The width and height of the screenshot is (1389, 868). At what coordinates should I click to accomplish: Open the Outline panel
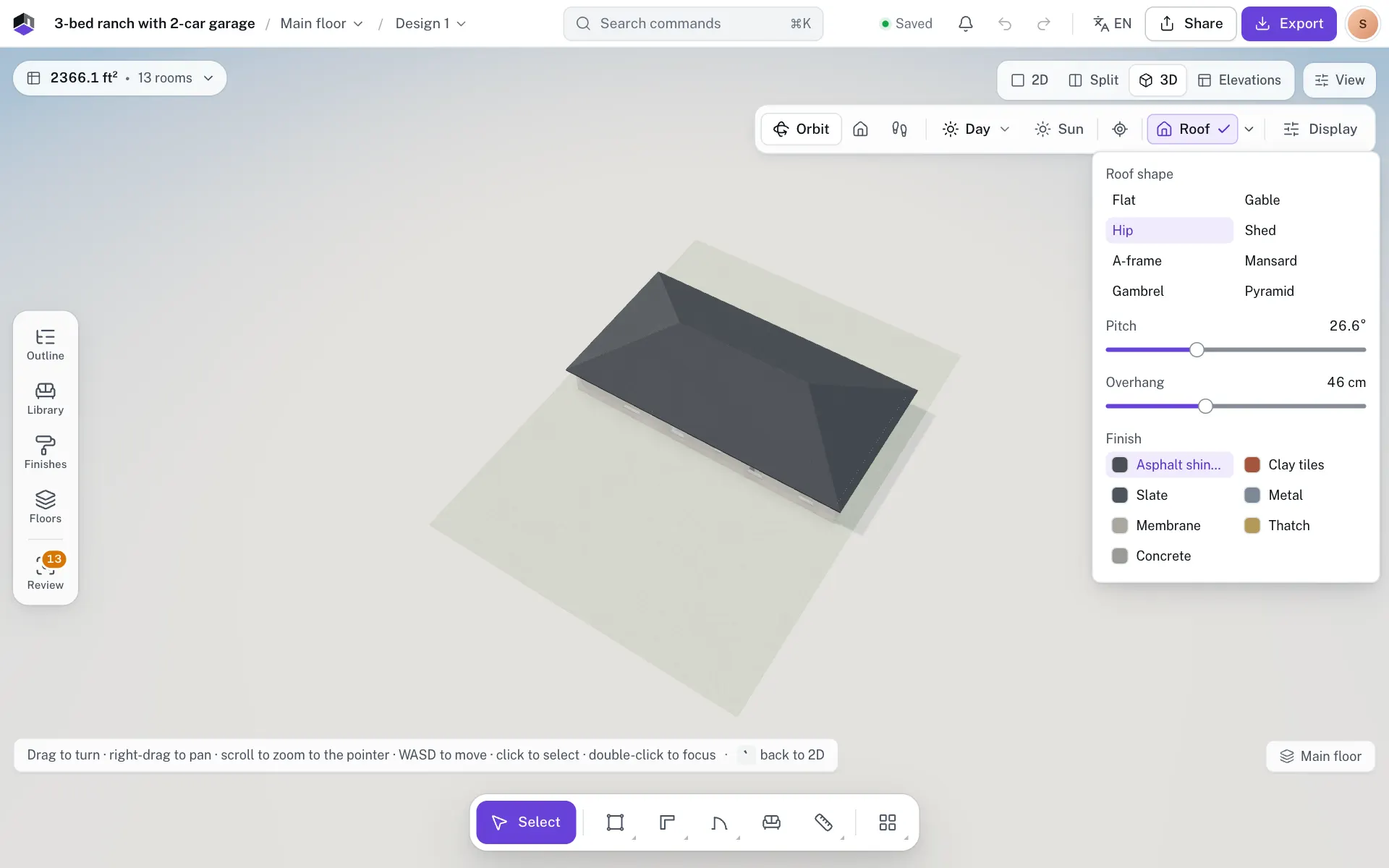45,345
